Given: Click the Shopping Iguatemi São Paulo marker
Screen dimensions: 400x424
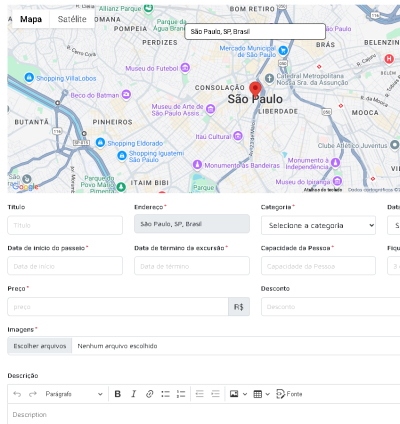Looking at the screenshot, I should 122,155.
